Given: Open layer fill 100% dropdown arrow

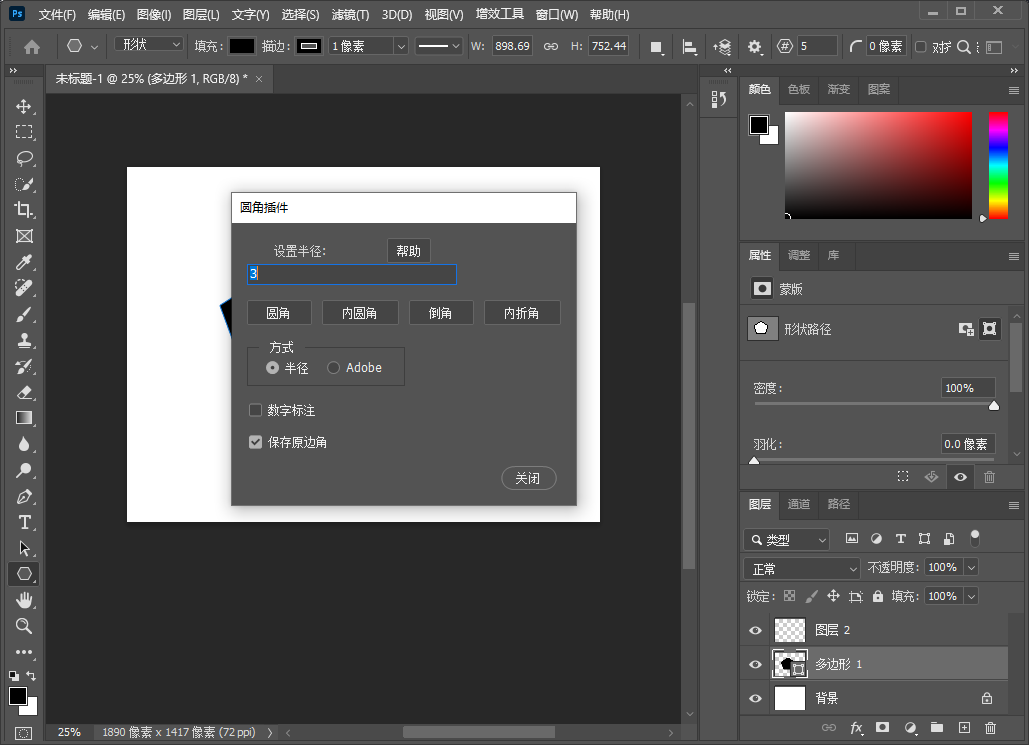Looking at the screenshot, I should [972, 596].
